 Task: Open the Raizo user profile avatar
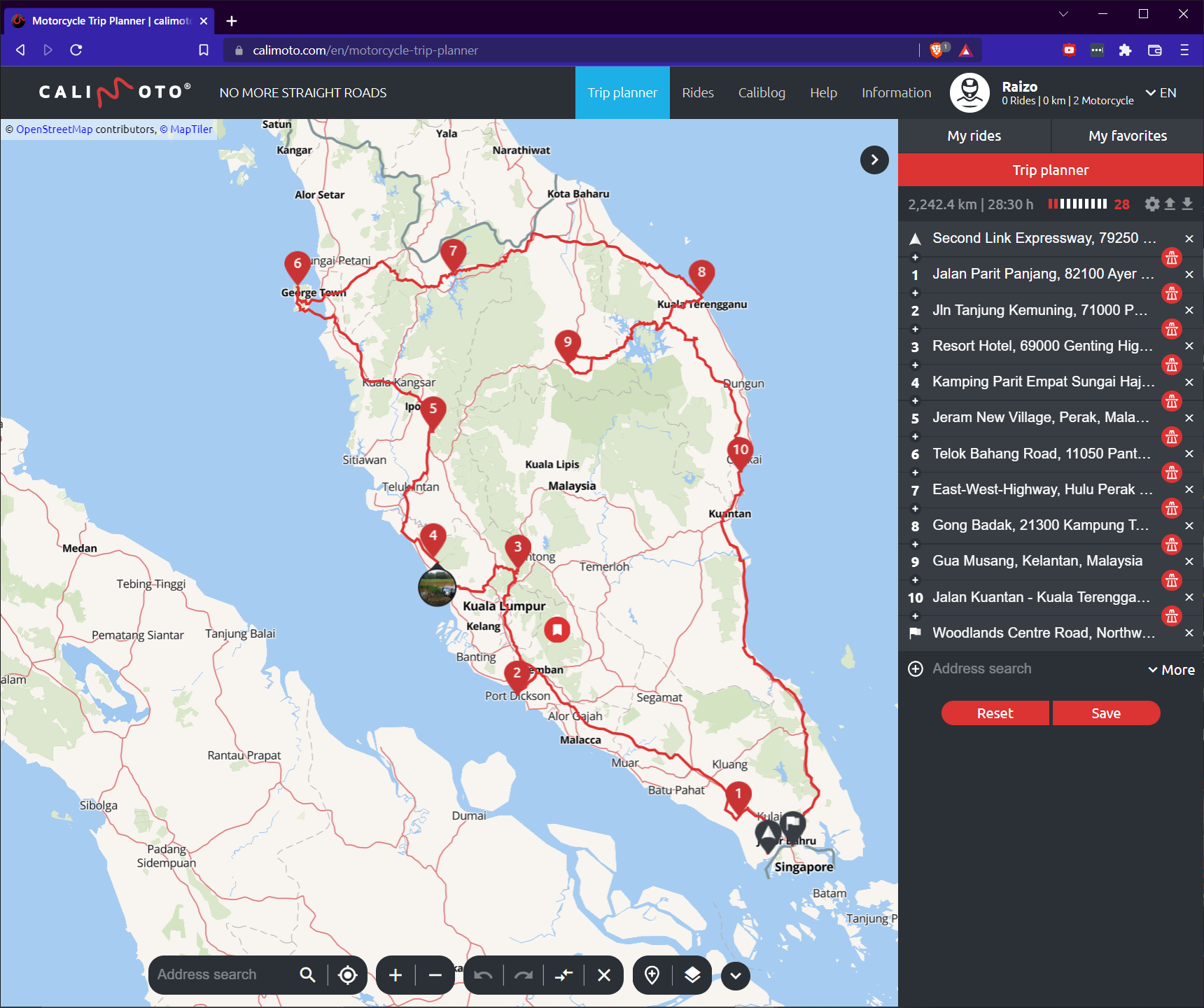[969, 92]
